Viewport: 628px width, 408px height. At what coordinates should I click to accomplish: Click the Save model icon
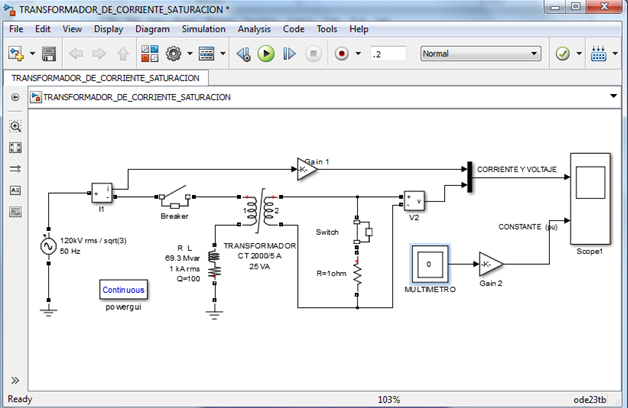click(49, 53)
